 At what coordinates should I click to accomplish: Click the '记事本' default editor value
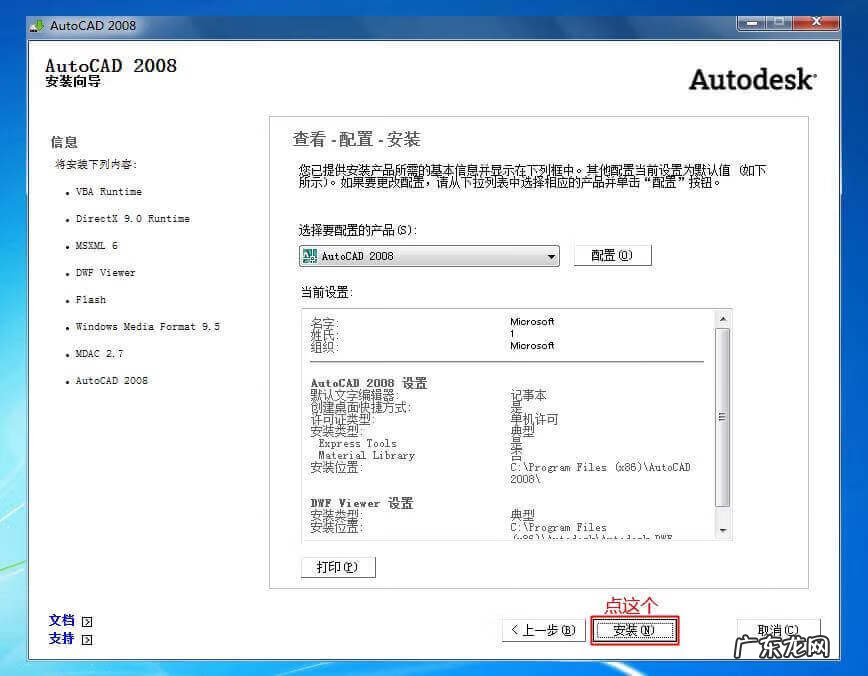[x=528, y=395]
